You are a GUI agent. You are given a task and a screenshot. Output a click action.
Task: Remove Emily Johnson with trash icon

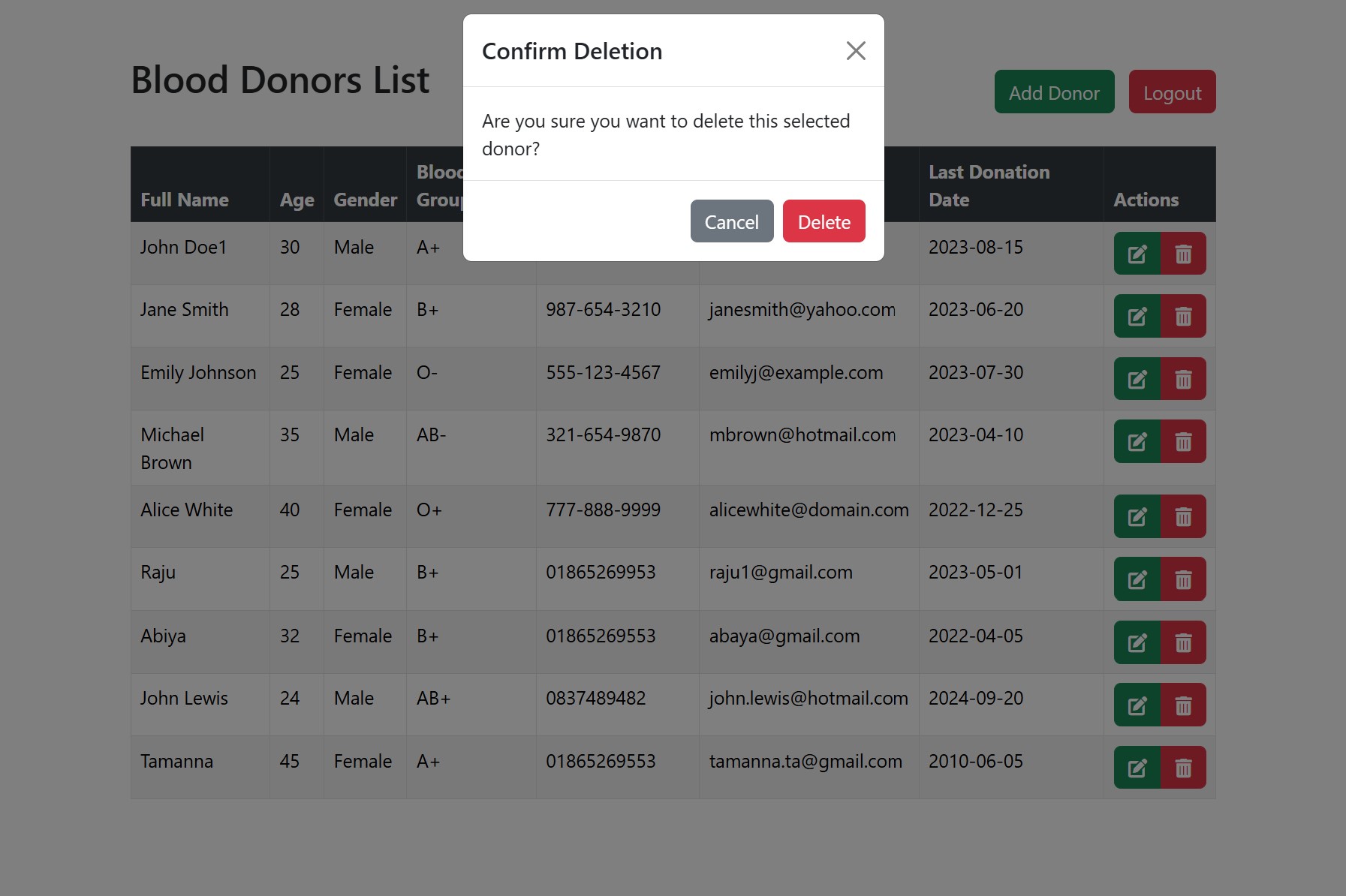1183,379
